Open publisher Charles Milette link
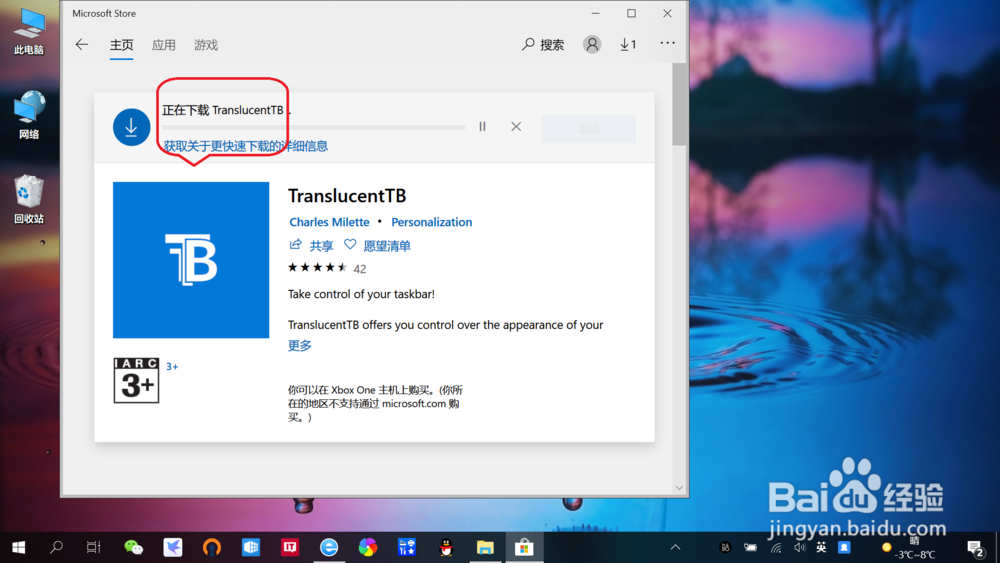The width and height of the screenshot is (1000, 563). coord(329,222)
